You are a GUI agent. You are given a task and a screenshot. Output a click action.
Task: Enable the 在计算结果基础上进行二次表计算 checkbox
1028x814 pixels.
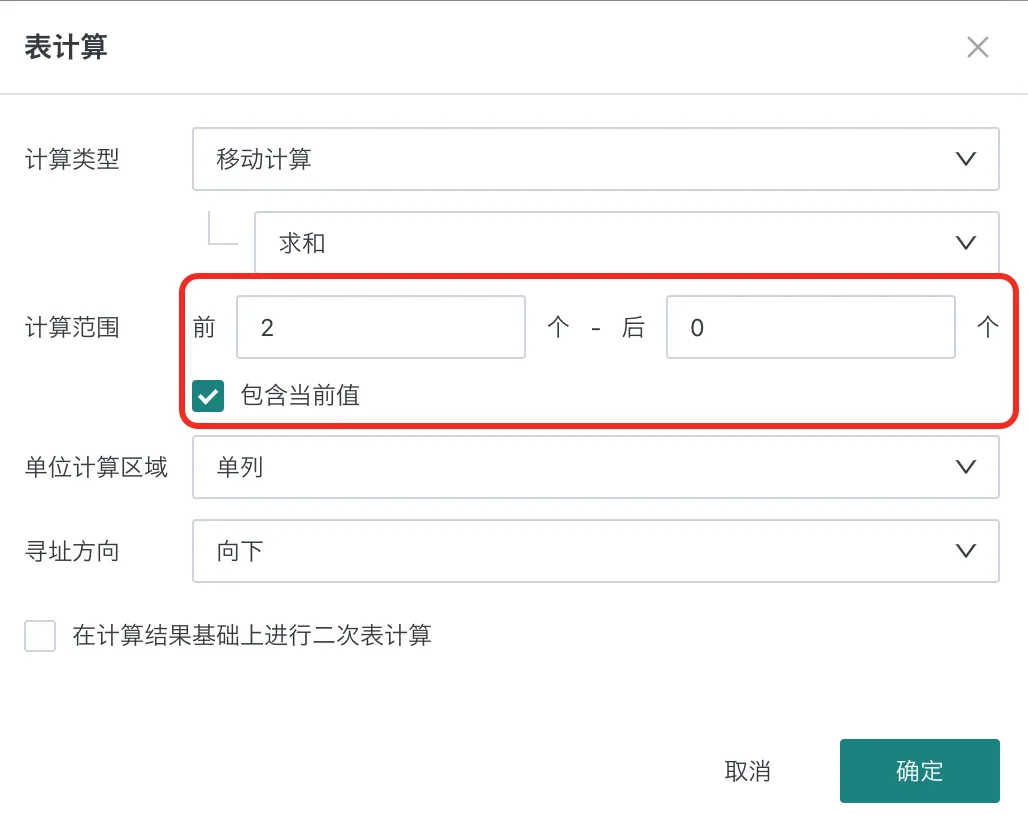40,635
